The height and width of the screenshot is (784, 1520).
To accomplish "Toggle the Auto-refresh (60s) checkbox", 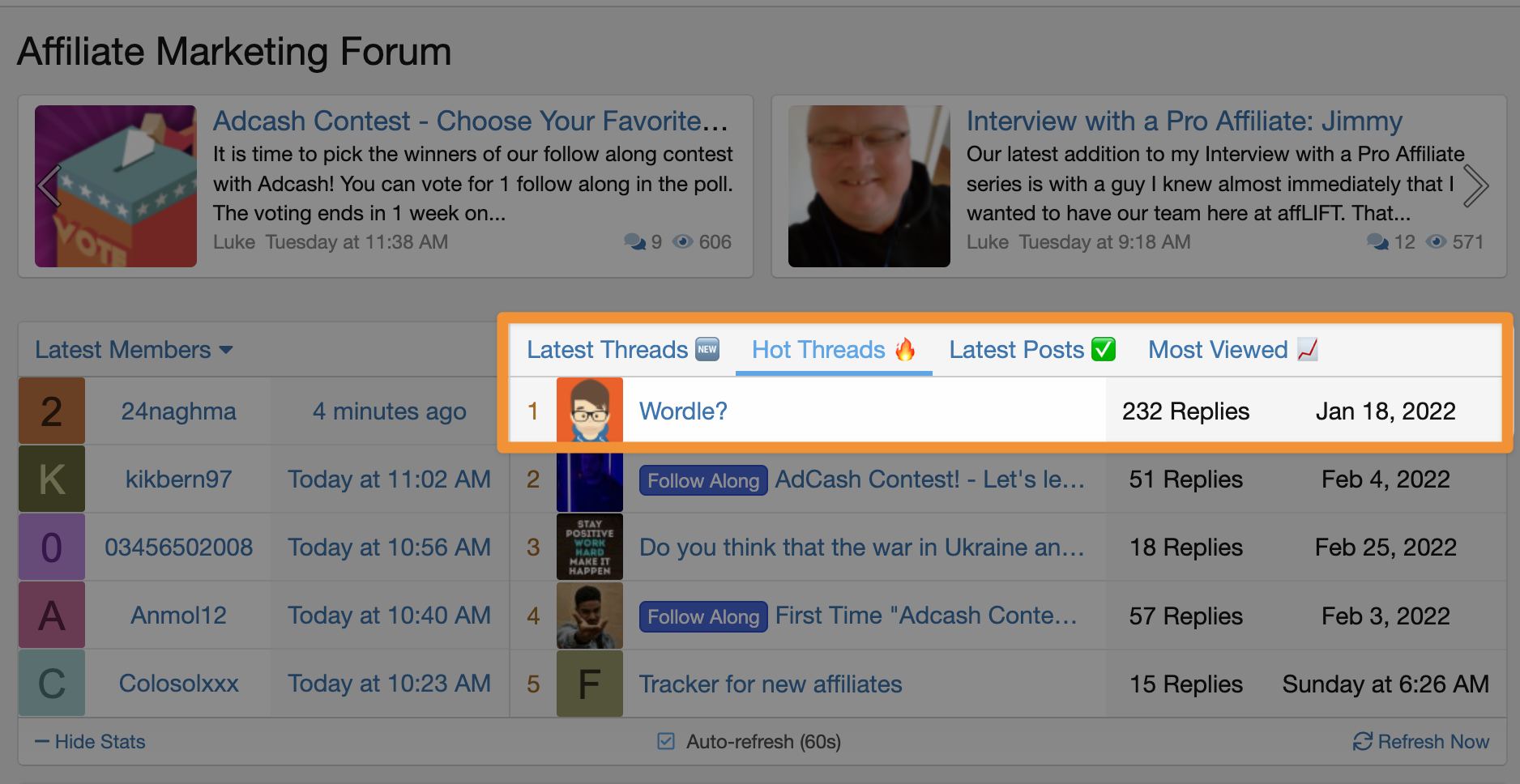I will pos(666,741).
